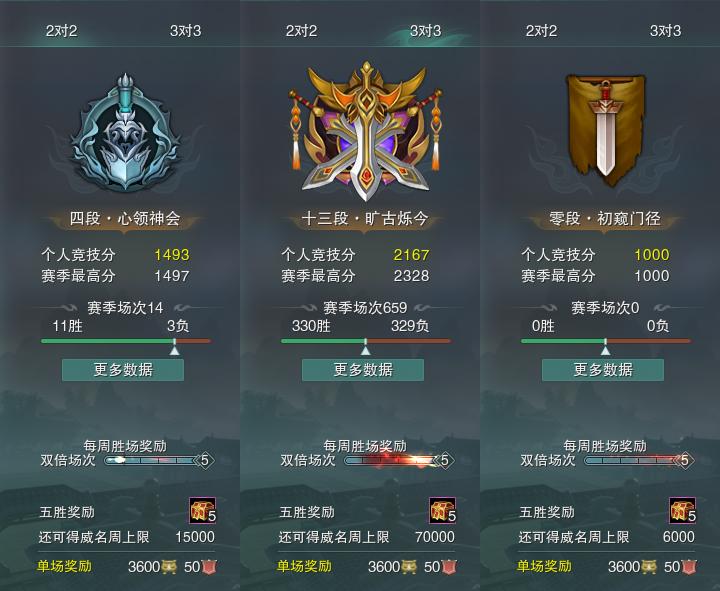Click the owl coin icon in middle panel
720x591 pixels.
click(409, 567)
